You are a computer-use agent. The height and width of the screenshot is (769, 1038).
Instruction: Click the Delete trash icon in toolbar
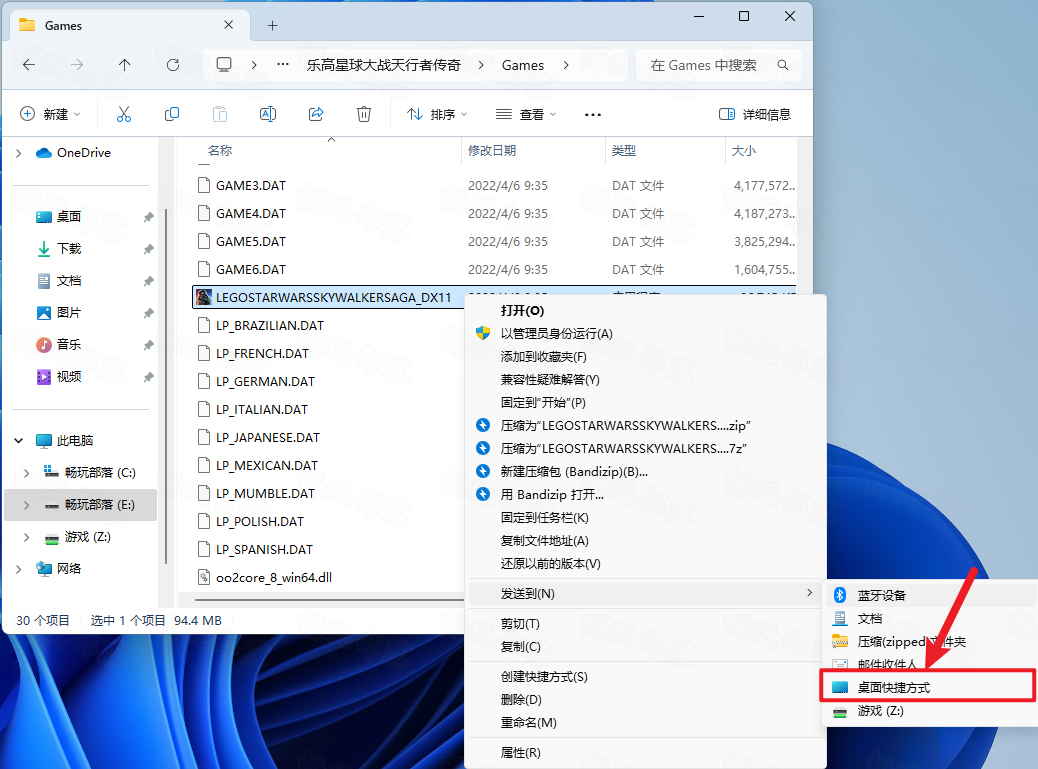363,114
